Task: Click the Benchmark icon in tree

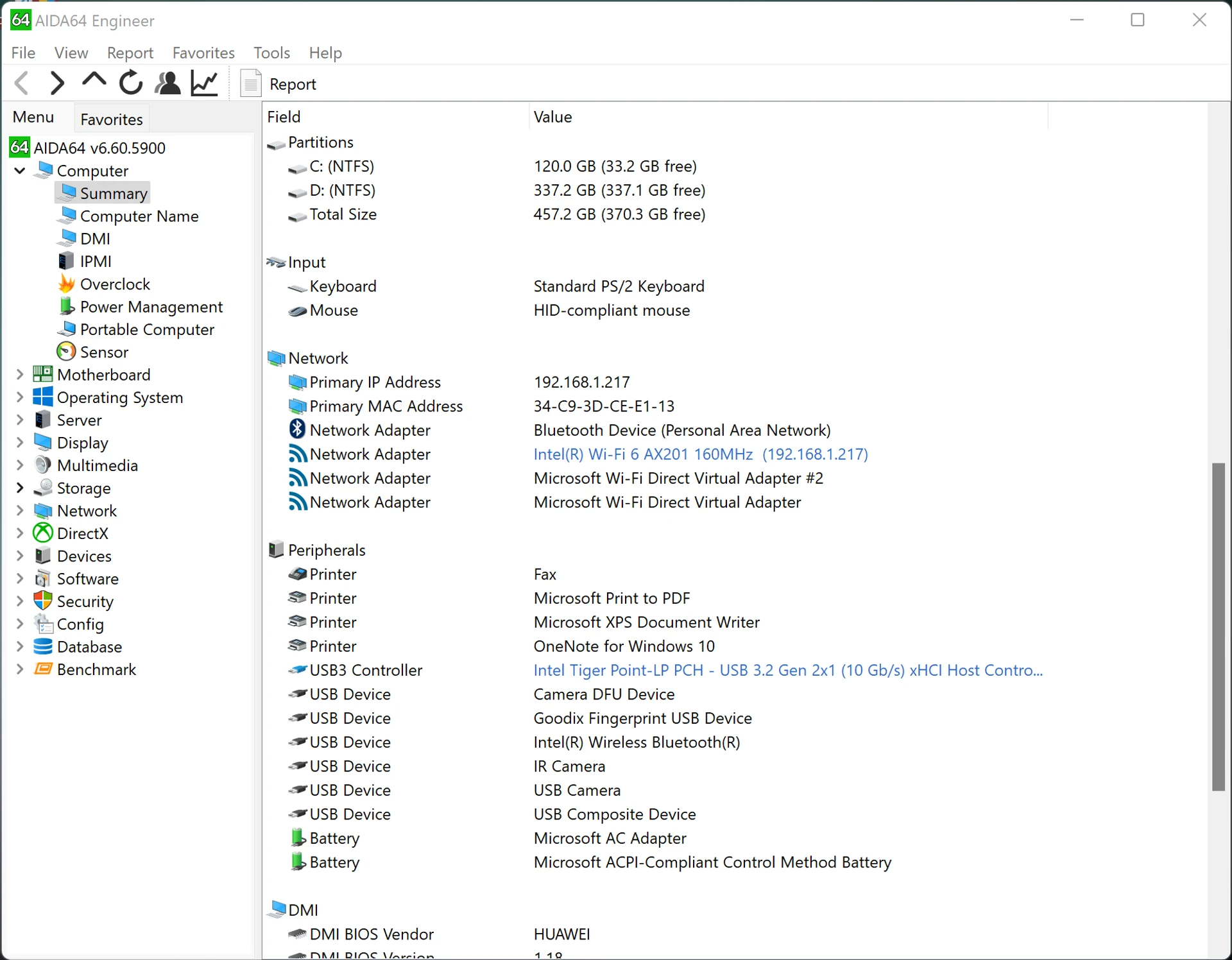Action: tap(42, 669)
